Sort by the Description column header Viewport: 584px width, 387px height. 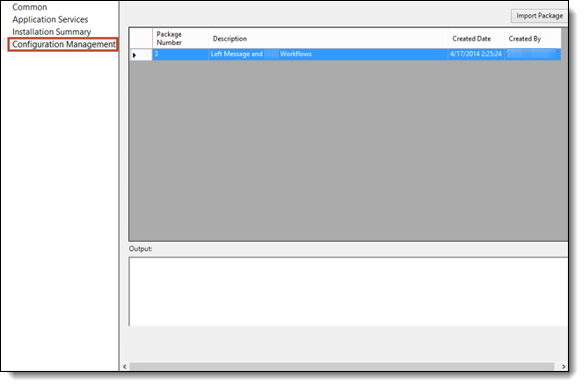coord(328,38)
